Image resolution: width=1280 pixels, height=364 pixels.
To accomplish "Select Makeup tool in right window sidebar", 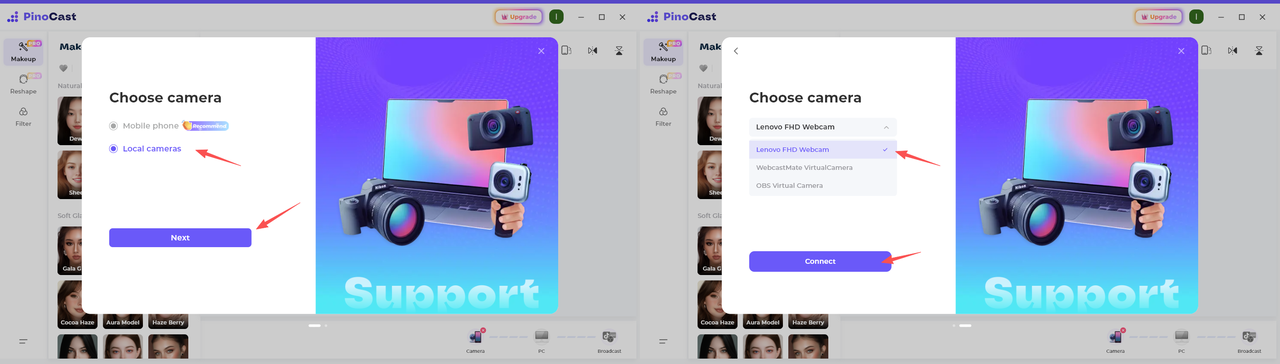I will click(x=663, y=52).
